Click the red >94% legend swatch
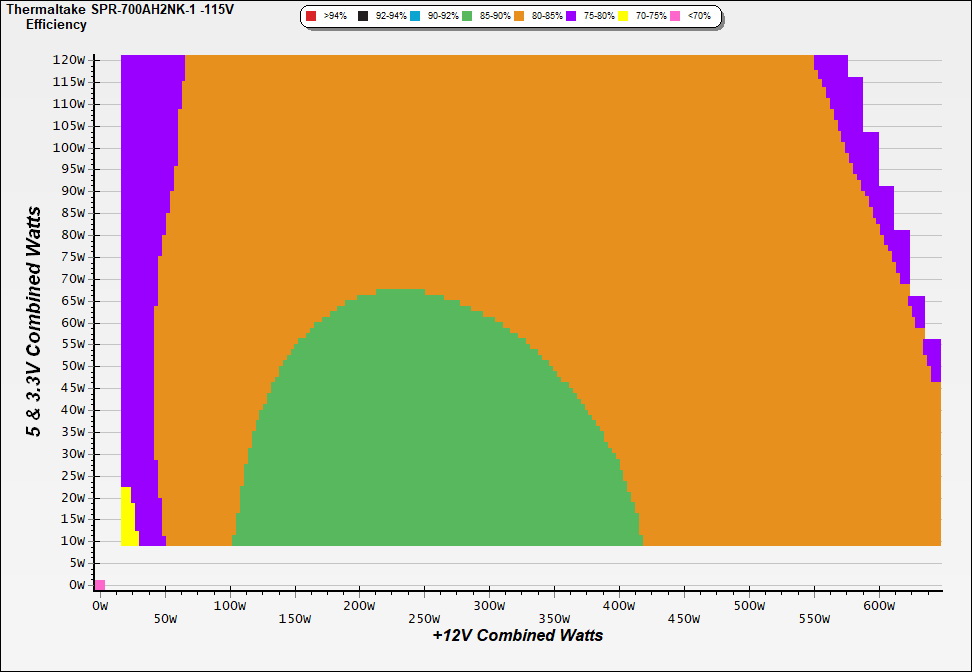The height and width of the screenshot is (672, 972). click(x=312, y=17)
